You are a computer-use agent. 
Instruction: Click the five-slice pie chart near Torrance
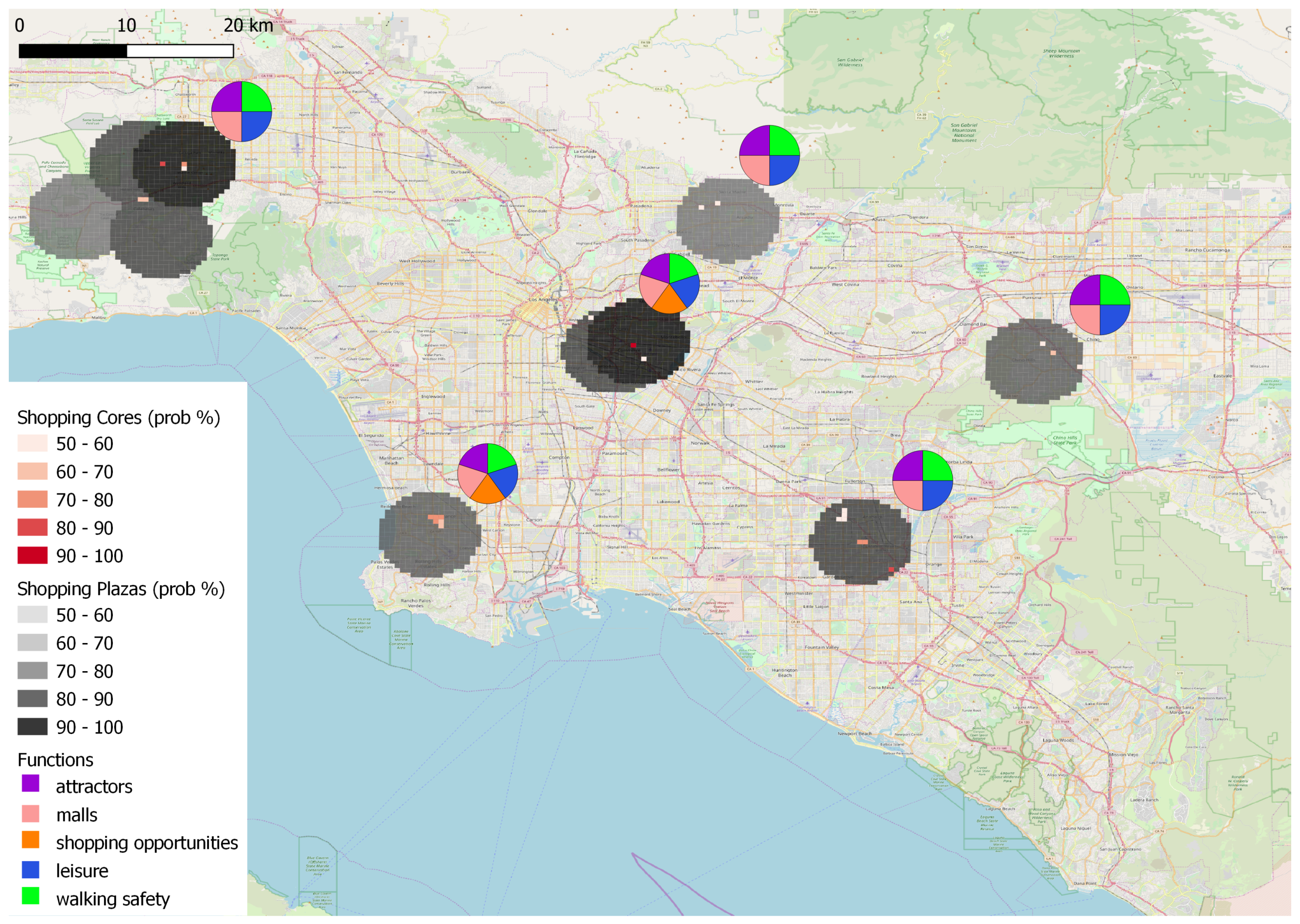pos(487,473)
